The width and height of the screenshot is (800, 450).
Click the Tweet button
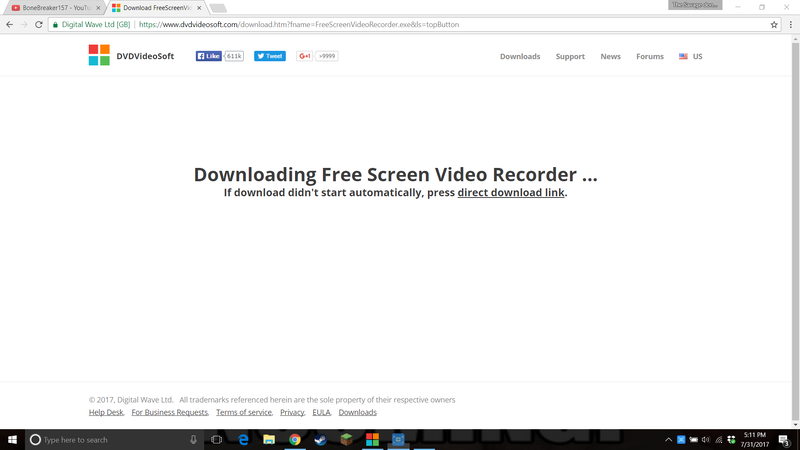270,56
